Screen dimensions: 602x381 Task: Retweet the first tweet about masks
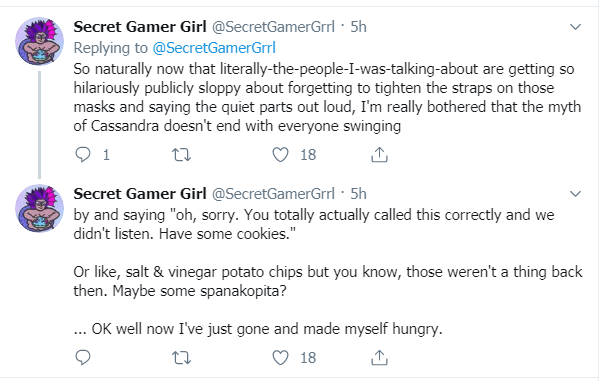tap(181, 155)
